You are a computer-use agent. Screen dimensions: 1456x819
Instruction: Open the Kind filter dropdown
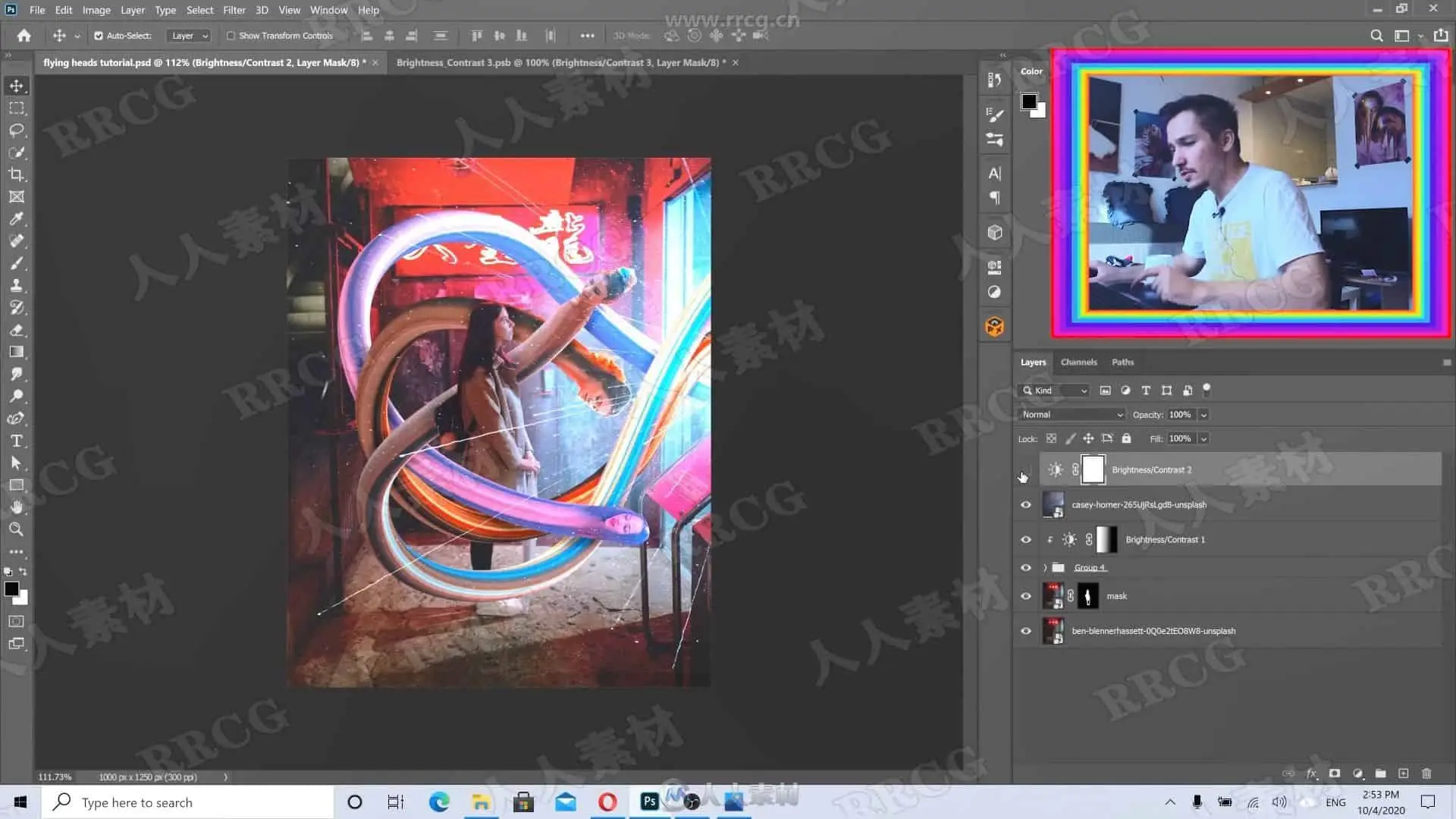click(1054, 391)
